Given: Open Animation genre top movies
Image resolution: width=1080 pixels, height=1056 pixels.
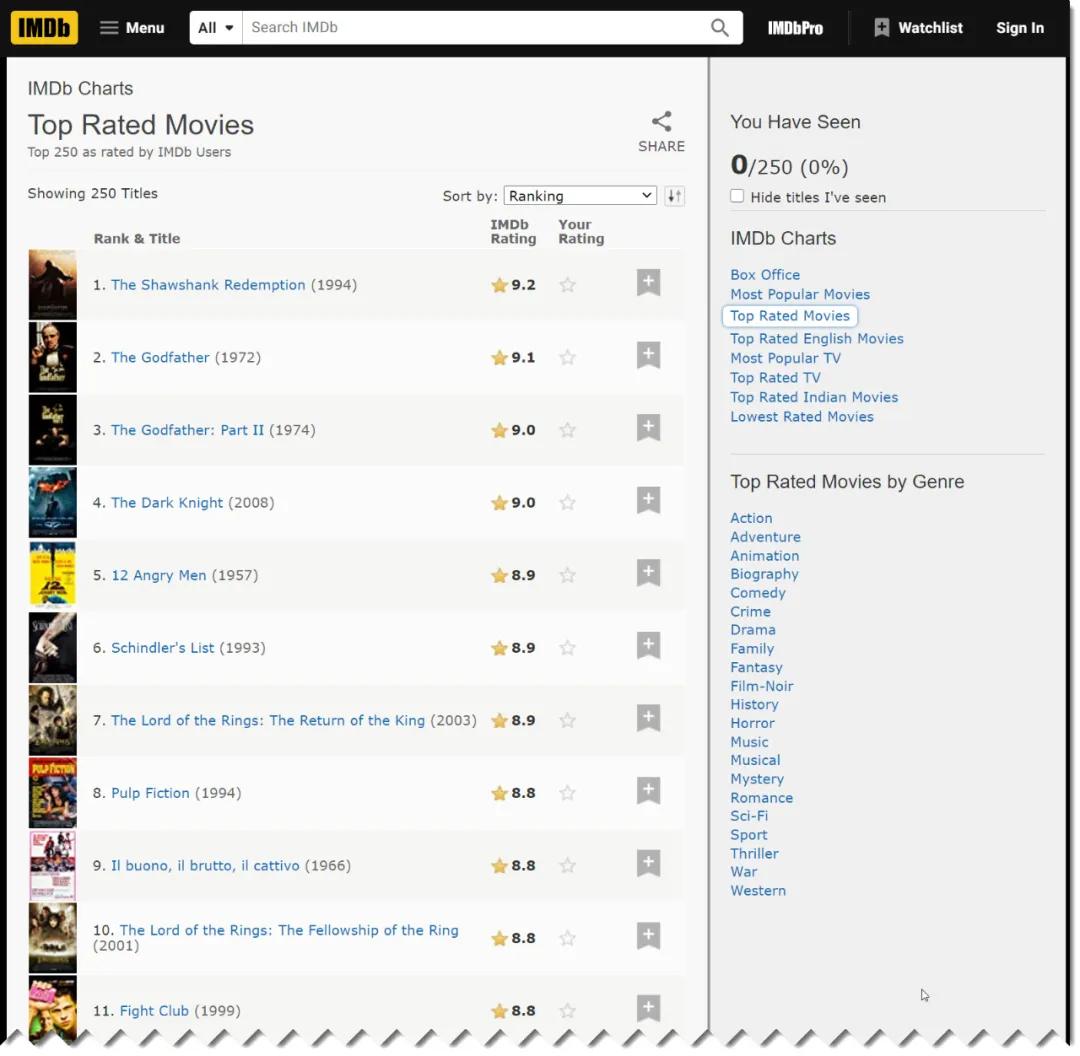Looking at the screenshot, I should click(x=765, y=556).
